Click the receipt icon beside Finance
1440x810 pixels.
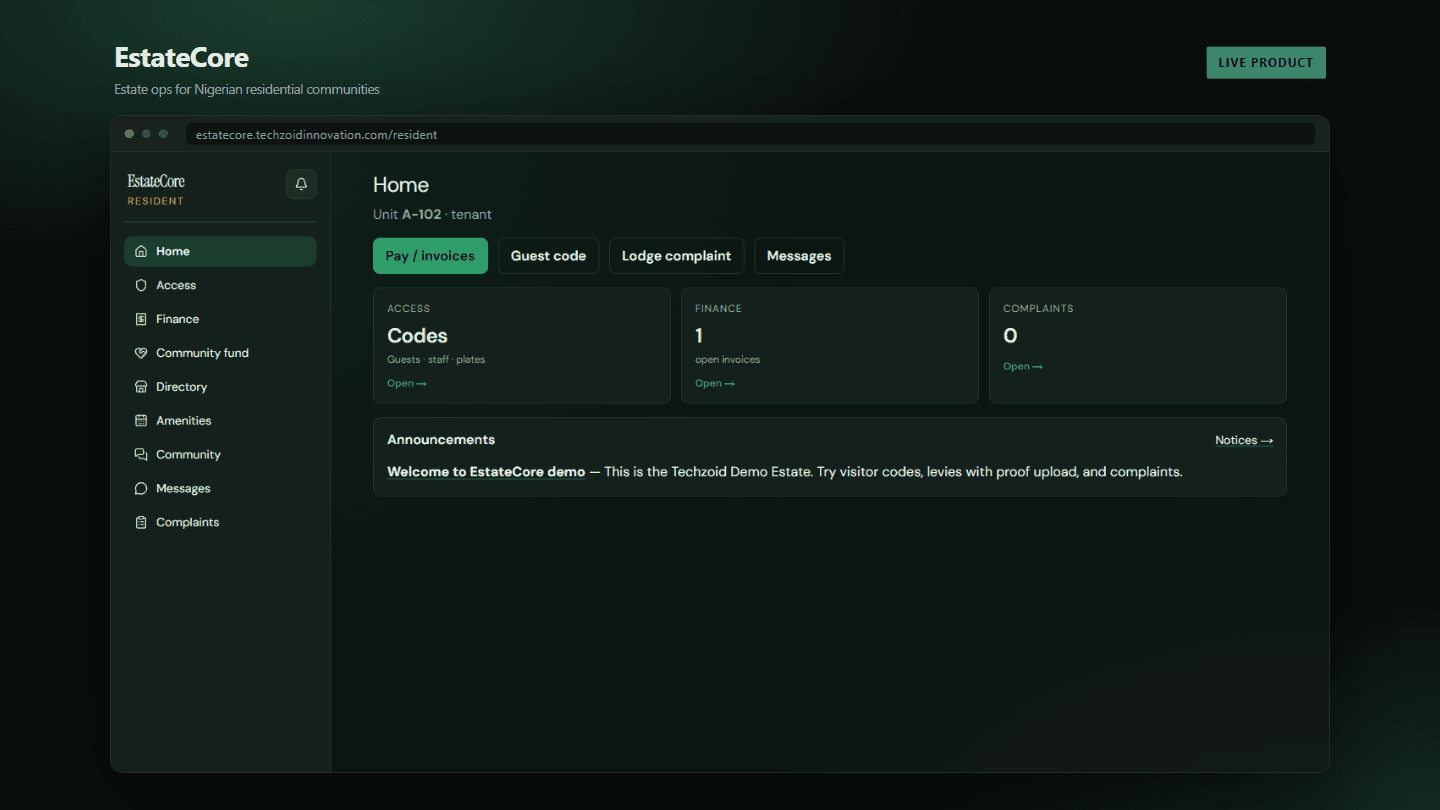[141, 319]
